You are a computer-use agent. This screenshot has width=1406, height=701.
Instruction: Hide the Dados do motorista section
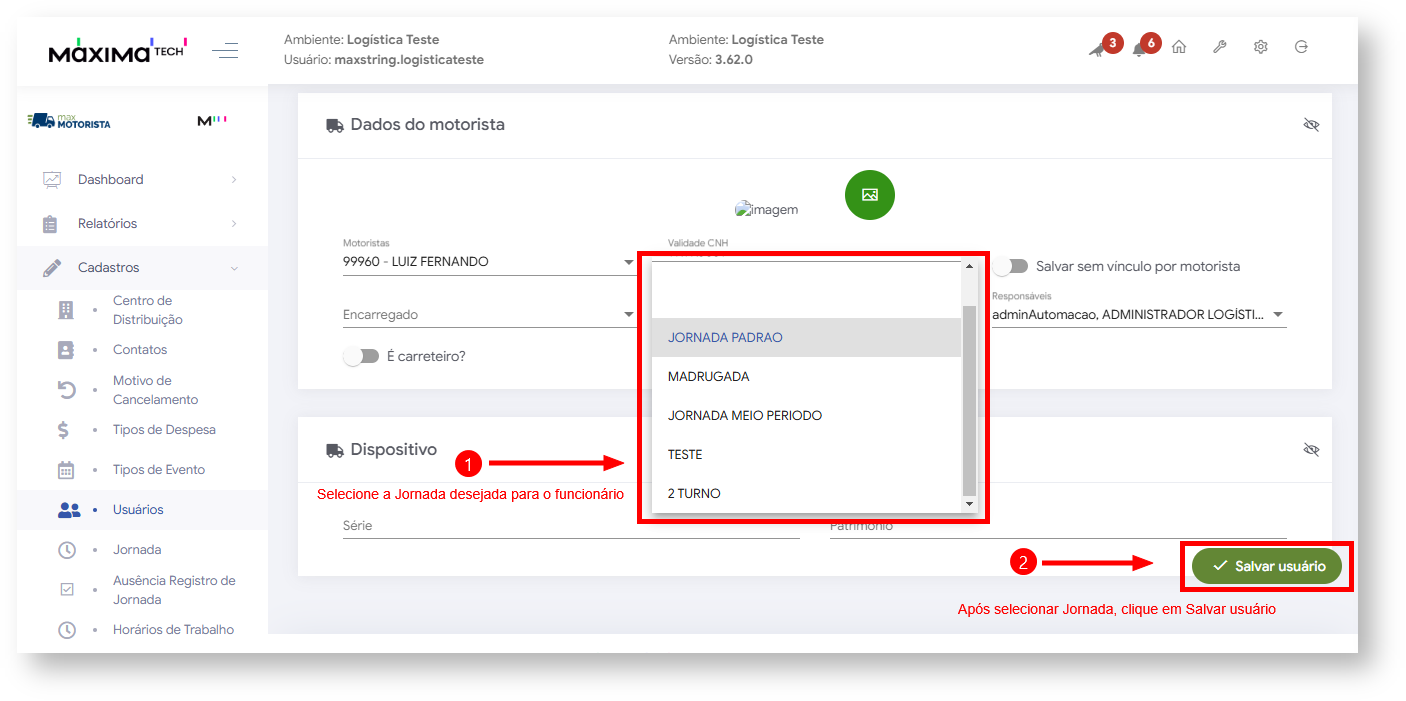click(x=1311, y=125)
